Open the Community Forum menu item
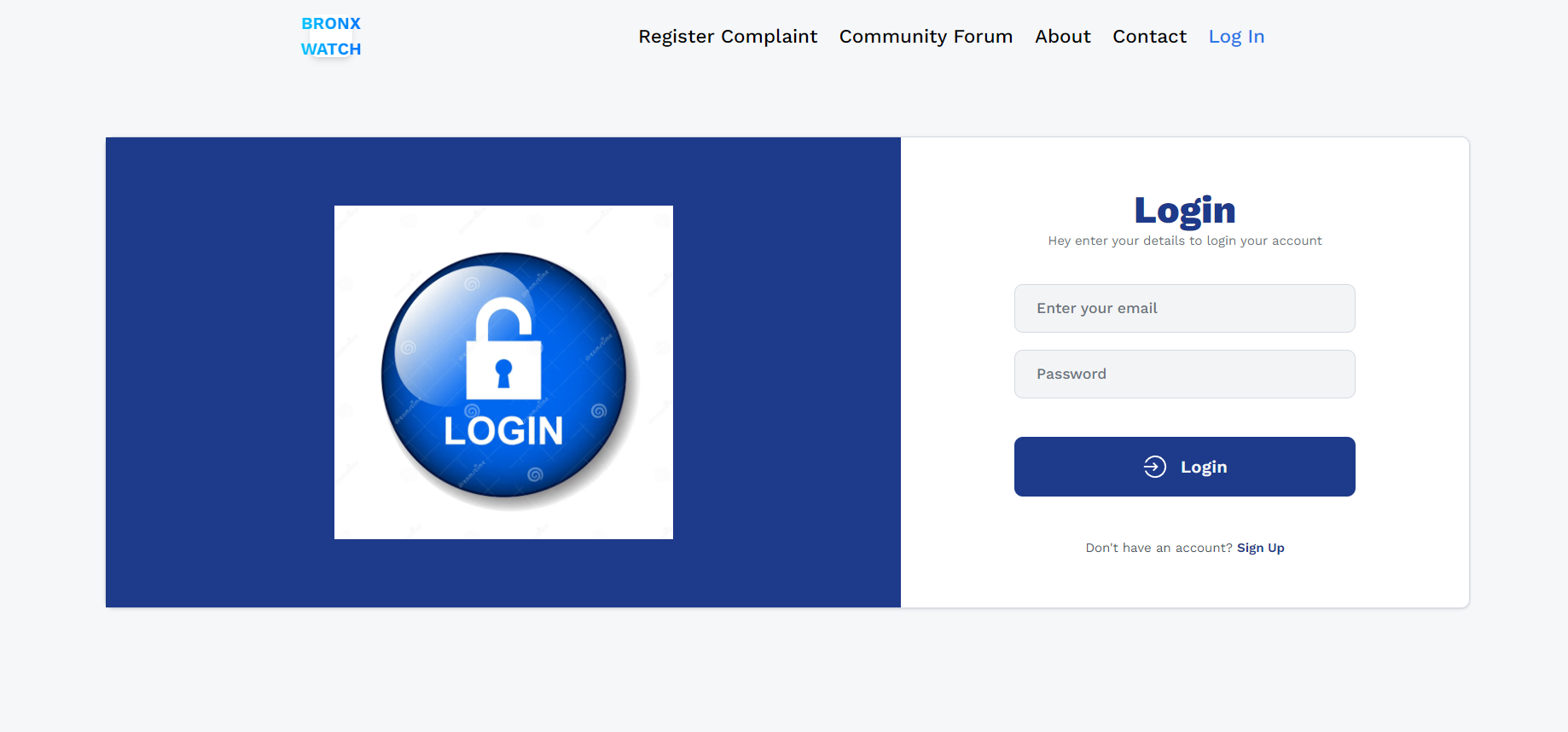1568x732 pixels. click(926, 37)
